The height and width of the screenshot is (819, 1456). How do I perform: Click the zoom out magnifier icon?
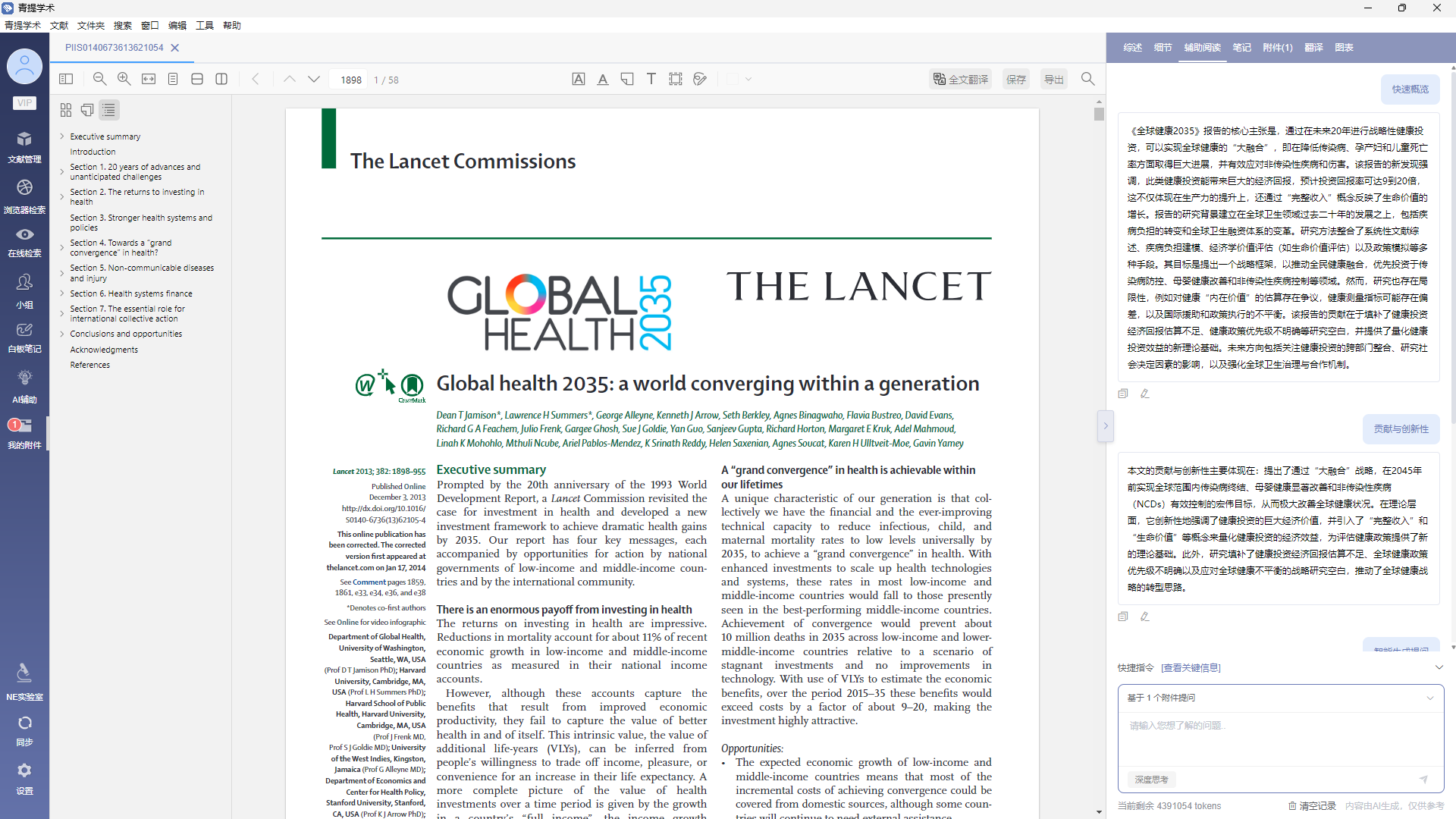[x=99, y=79]
